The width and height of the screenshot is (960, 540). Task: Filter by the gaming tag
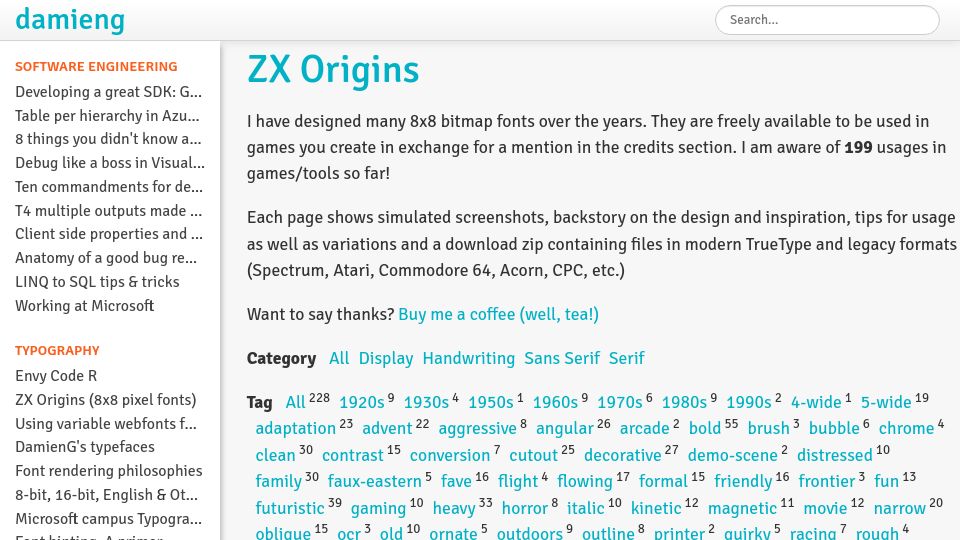[378, 508]
